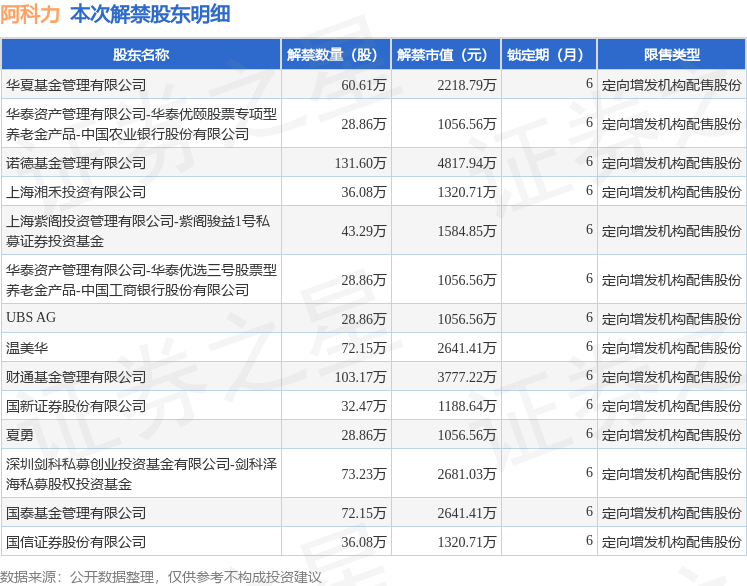Select shareholder 华夏基金管理有限公司
Screen dimensions: 747x586
tap(76, 85)
